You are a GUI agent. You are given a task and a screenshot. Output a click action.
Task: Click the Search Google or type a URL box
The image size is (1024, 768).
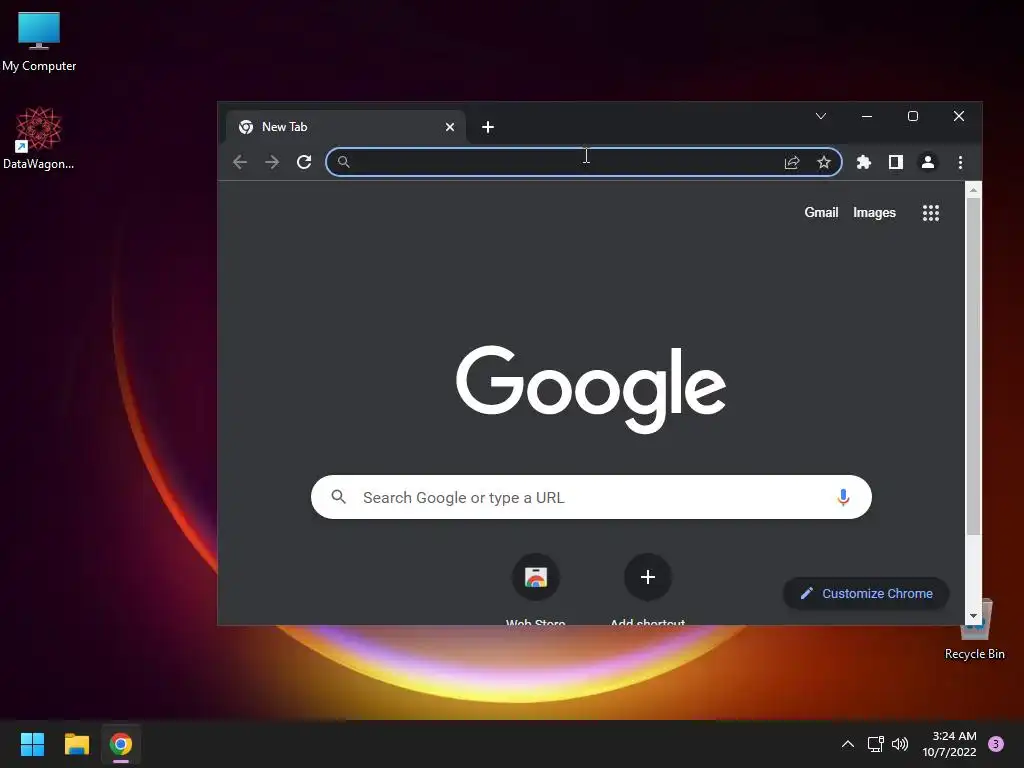(x=591, y=497)
